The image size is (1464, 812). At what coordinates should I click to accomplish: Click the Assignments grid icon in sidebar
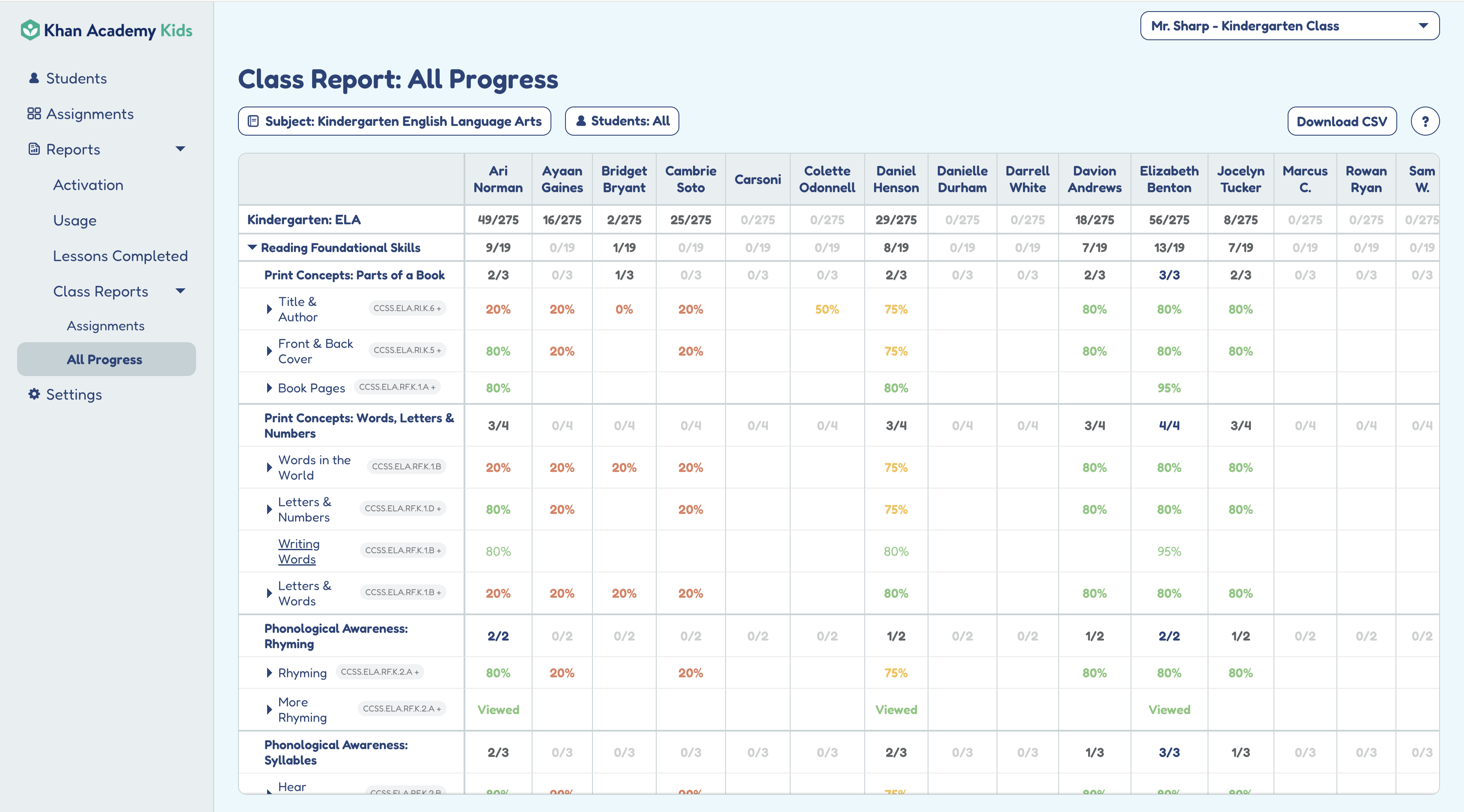[x=34, y=113]
